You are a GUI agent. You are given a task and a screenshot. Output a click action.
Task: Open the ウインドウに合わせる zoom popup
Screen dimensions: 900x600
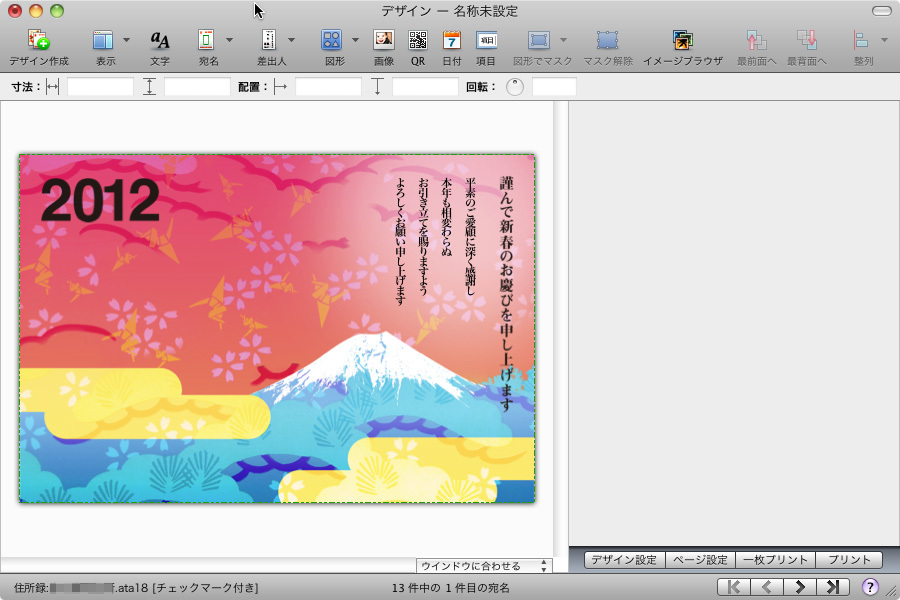pos(484,566)
